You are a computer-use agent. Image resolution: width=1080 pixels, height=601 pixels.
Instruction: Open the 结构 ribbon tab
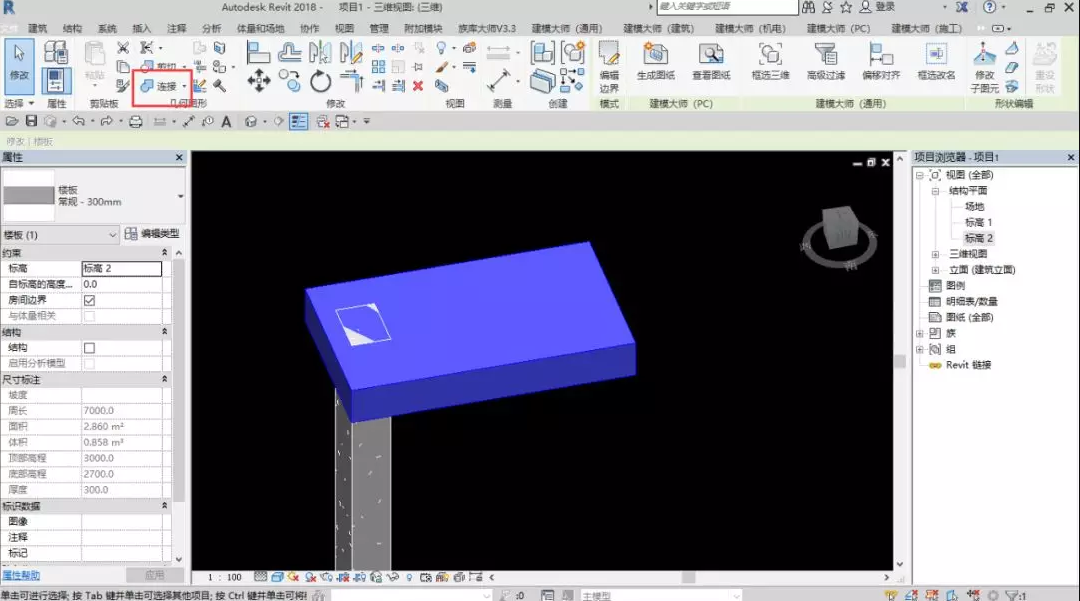72,29
